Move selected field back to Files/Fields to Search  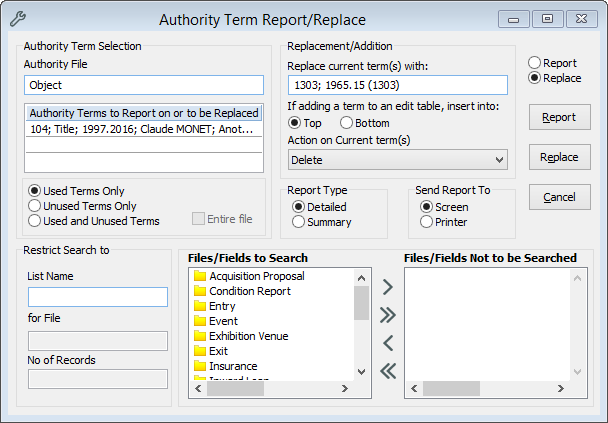tap(387, 343)
